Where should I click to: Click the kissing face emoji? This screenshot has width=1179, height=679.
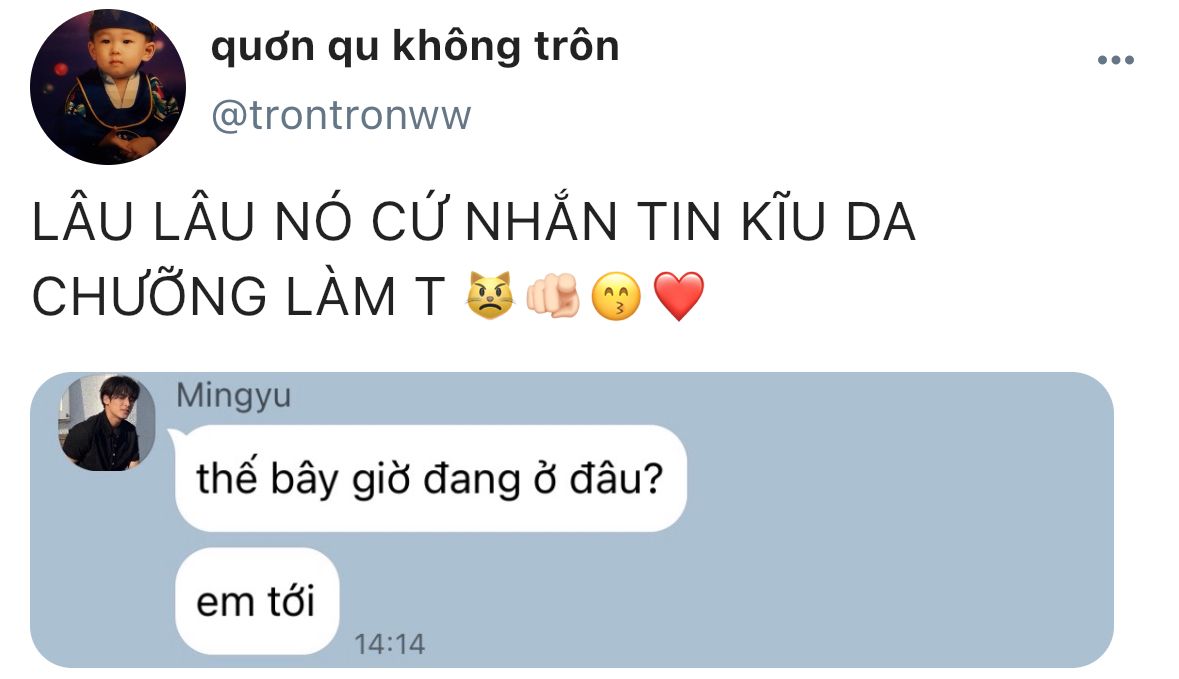point(617,296)
